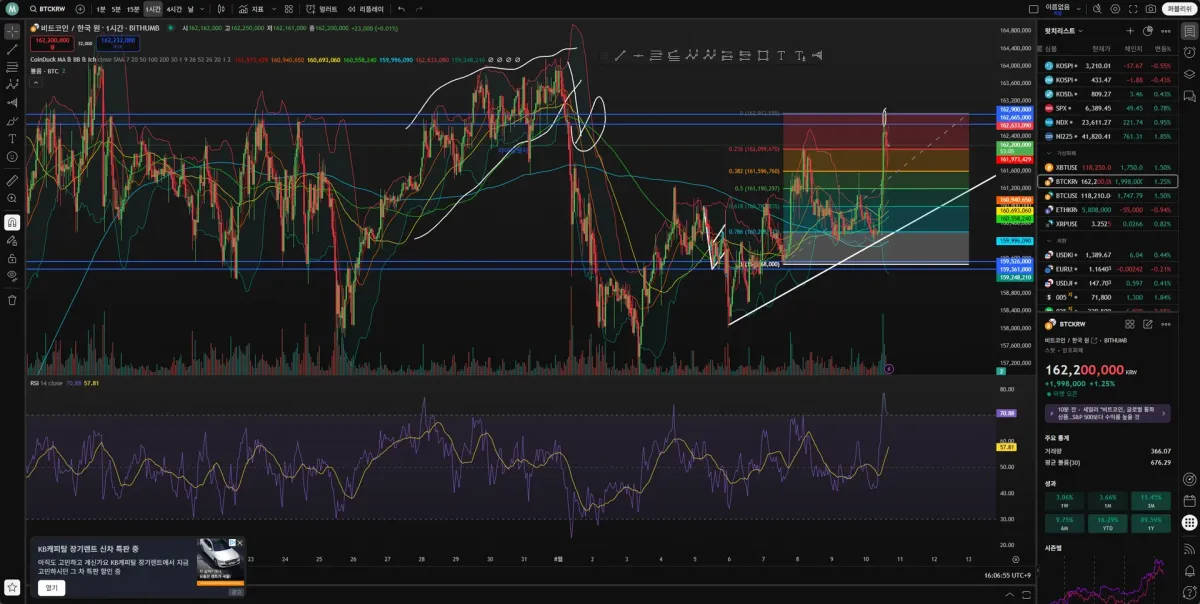Open grid icon beside BTCKRW details header
Viewport: 1200px width, 604px height.
coord(1130,324)
